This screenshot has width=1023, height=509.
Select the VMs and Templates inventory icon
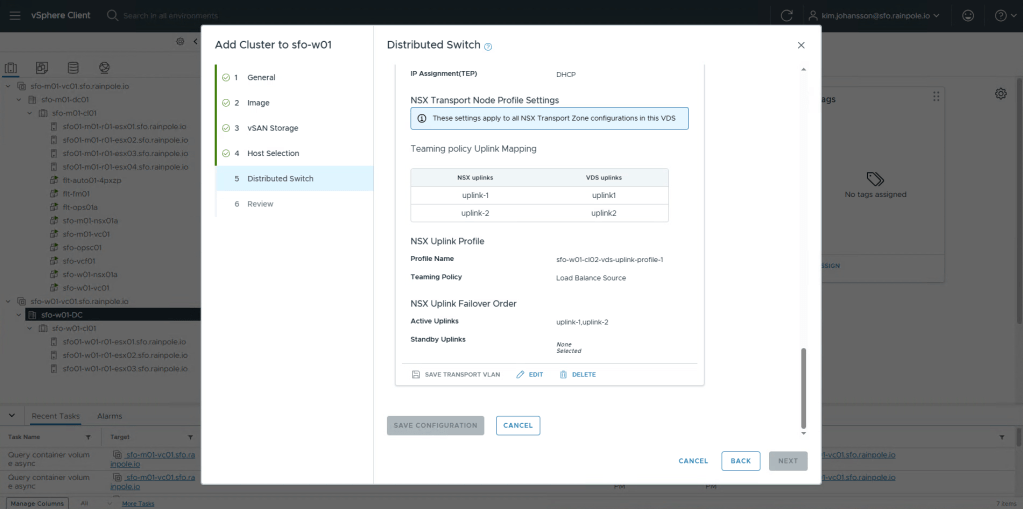tap(42, 67)
